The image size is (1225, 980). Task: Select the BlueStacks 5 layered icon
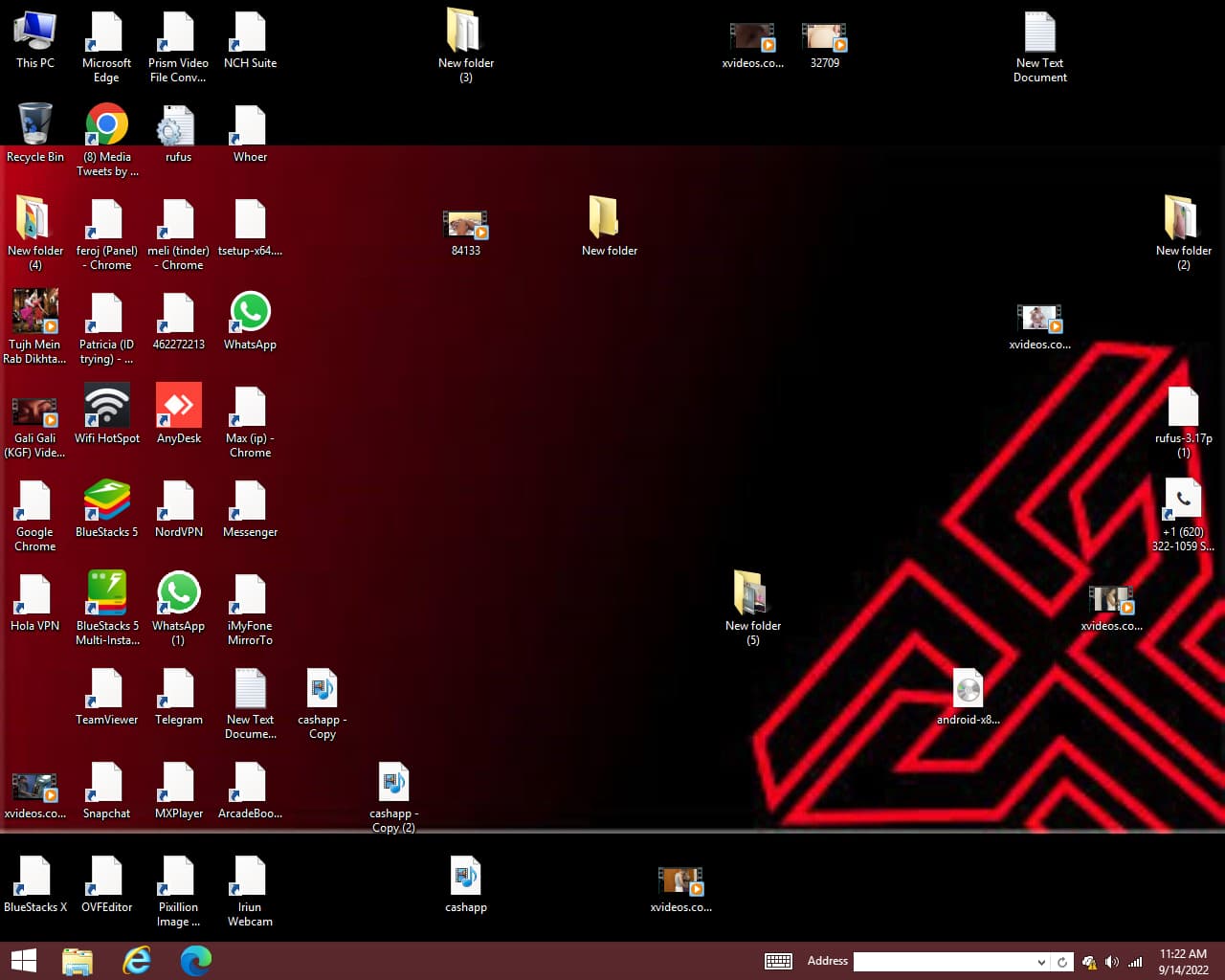(x=107, y=509)
